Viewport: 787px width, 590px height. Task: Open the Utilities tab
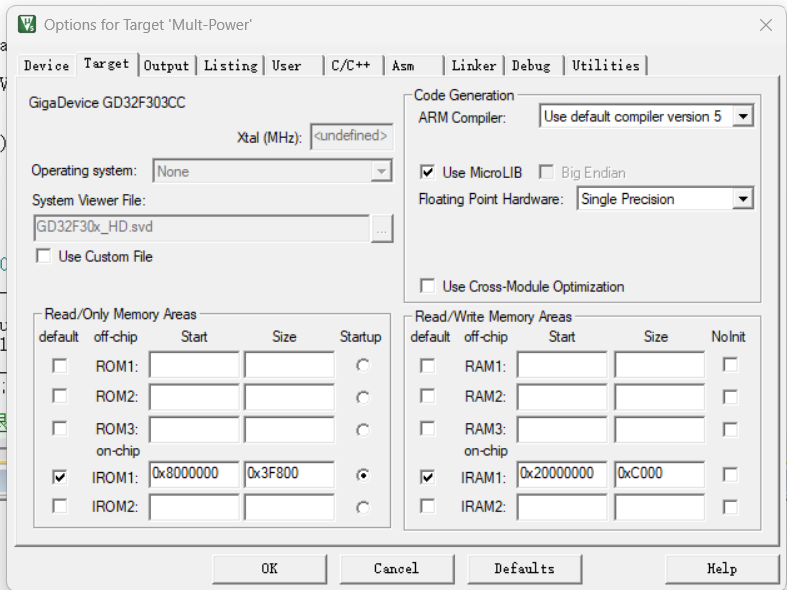[x=606, y=66]
